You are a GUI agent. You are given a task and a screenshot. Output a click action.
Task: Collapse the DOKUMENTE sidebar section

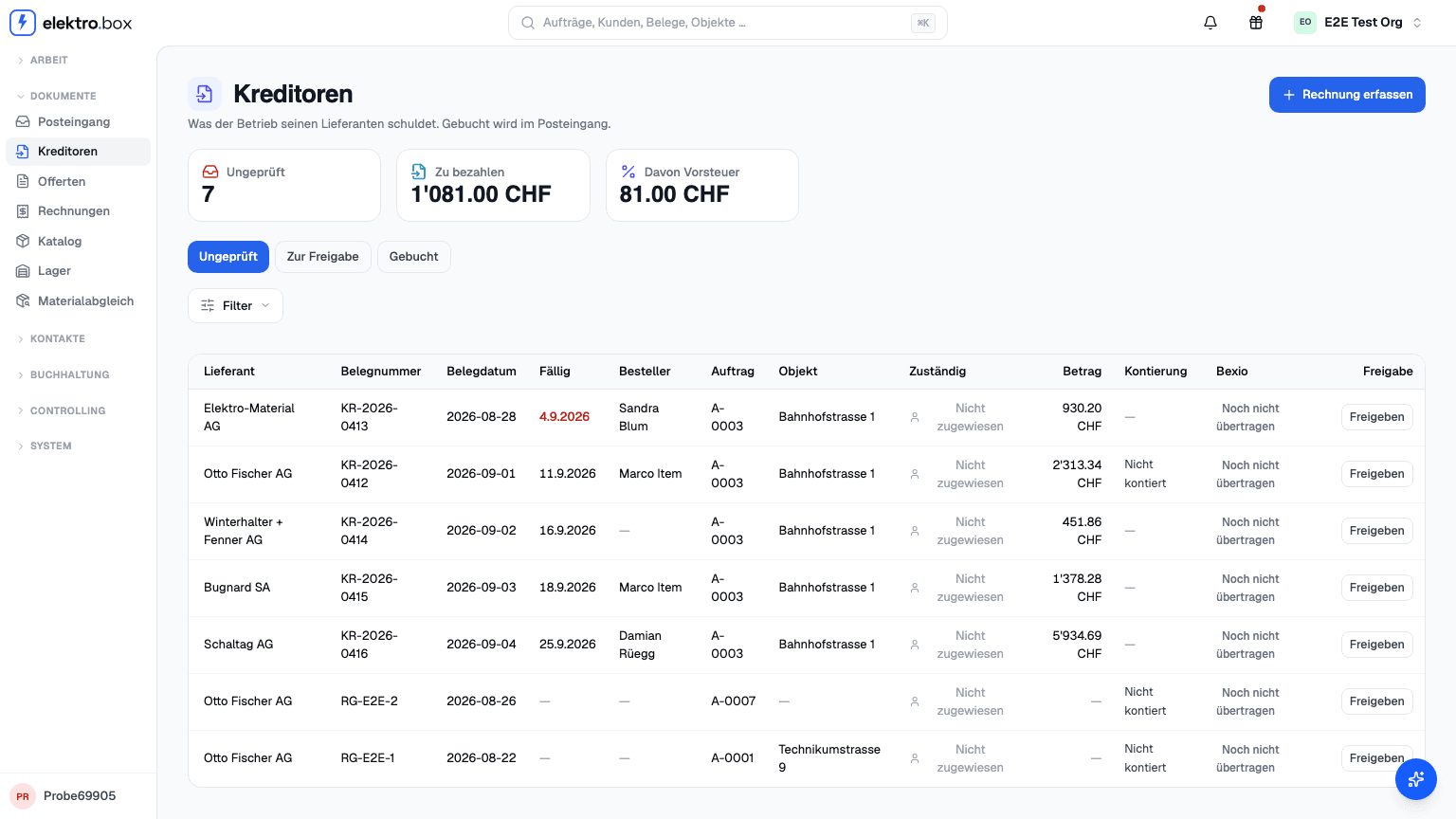[x=56, y=96]
